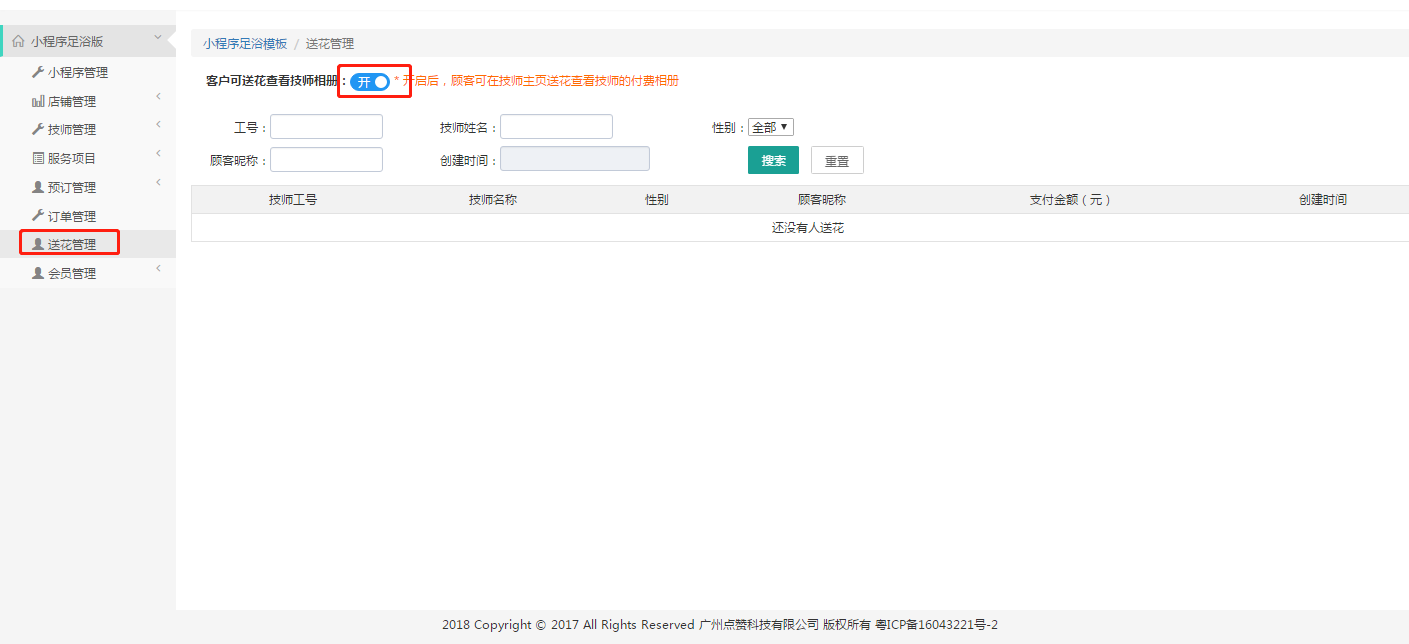Click the wrench icon for 订单管理
1409x644 pixels.
[38, 216]
